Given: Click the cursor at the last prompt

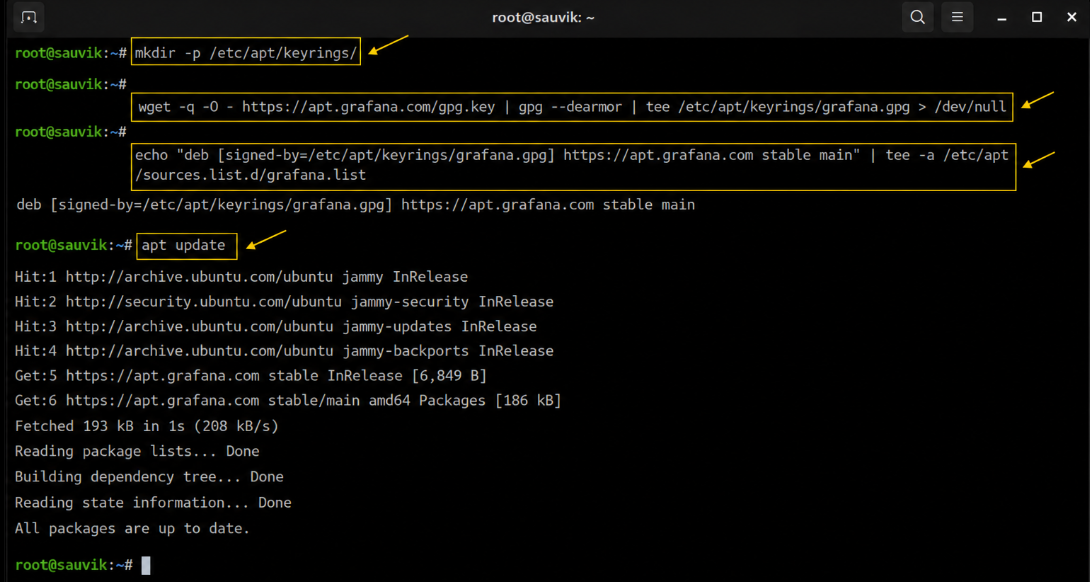Looking at the screenshot, I should (145, 565).
